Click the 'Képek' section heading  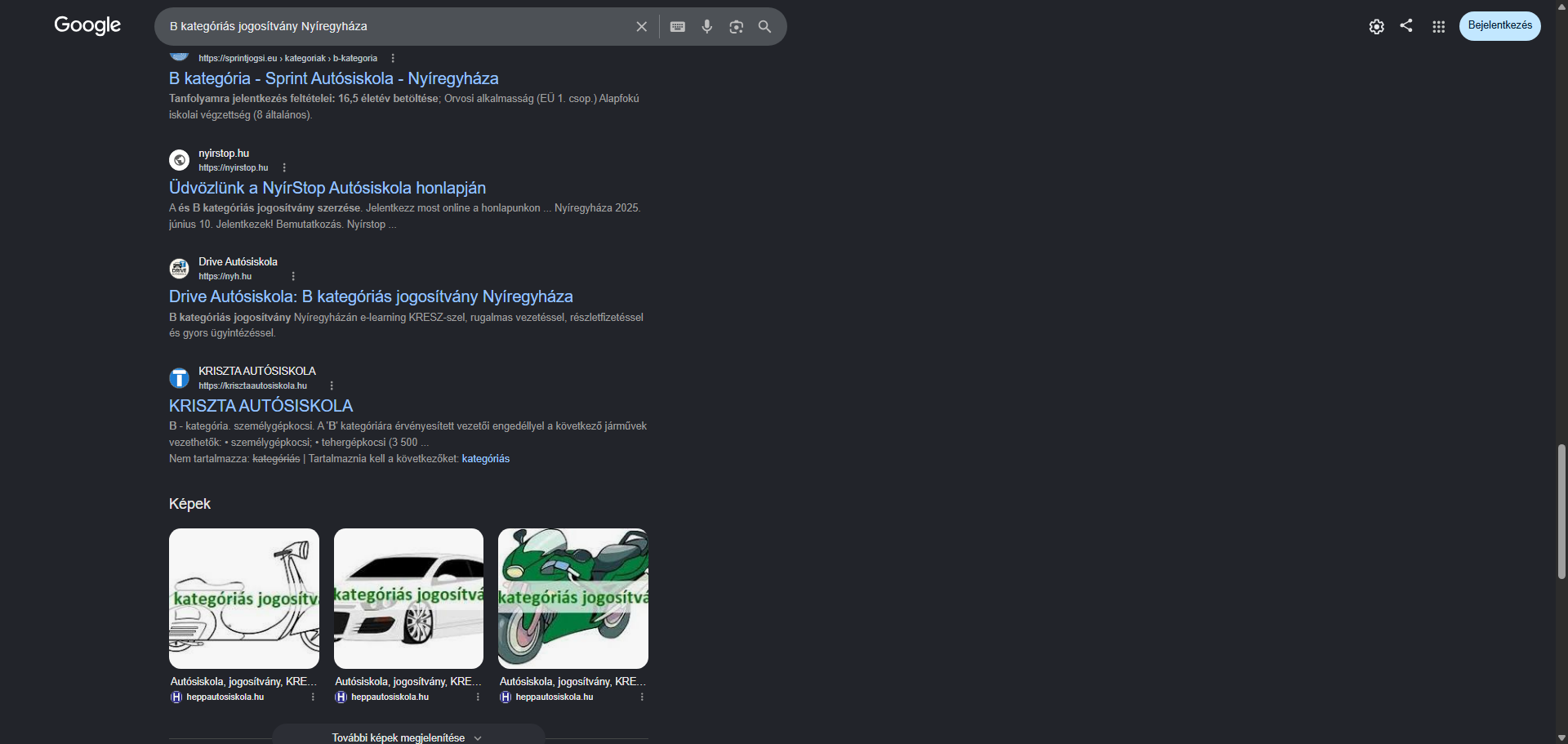pyautogui.click(x=189, y=504)
